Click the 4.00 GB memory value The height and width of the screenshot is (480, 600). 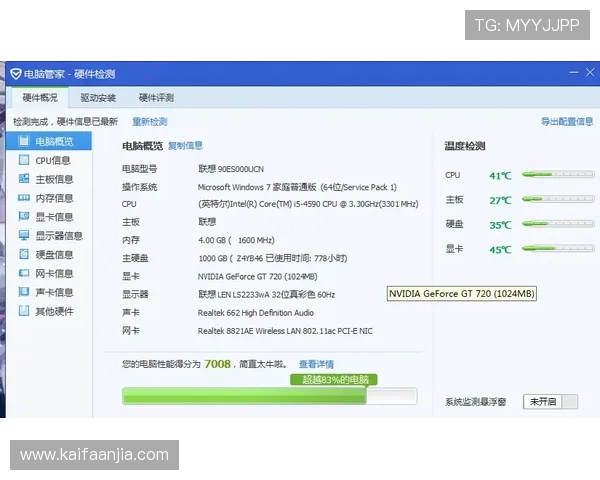coord(236,240)
